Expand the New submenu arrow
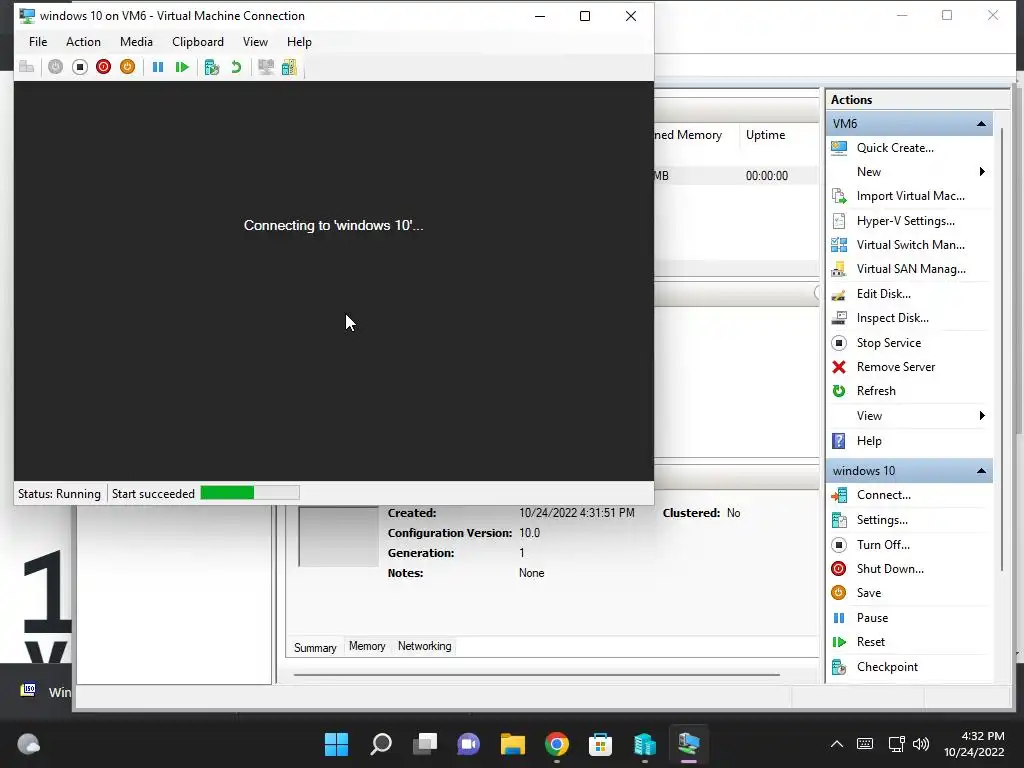This screenshot has width=1024, height=768. pos(982,172)
